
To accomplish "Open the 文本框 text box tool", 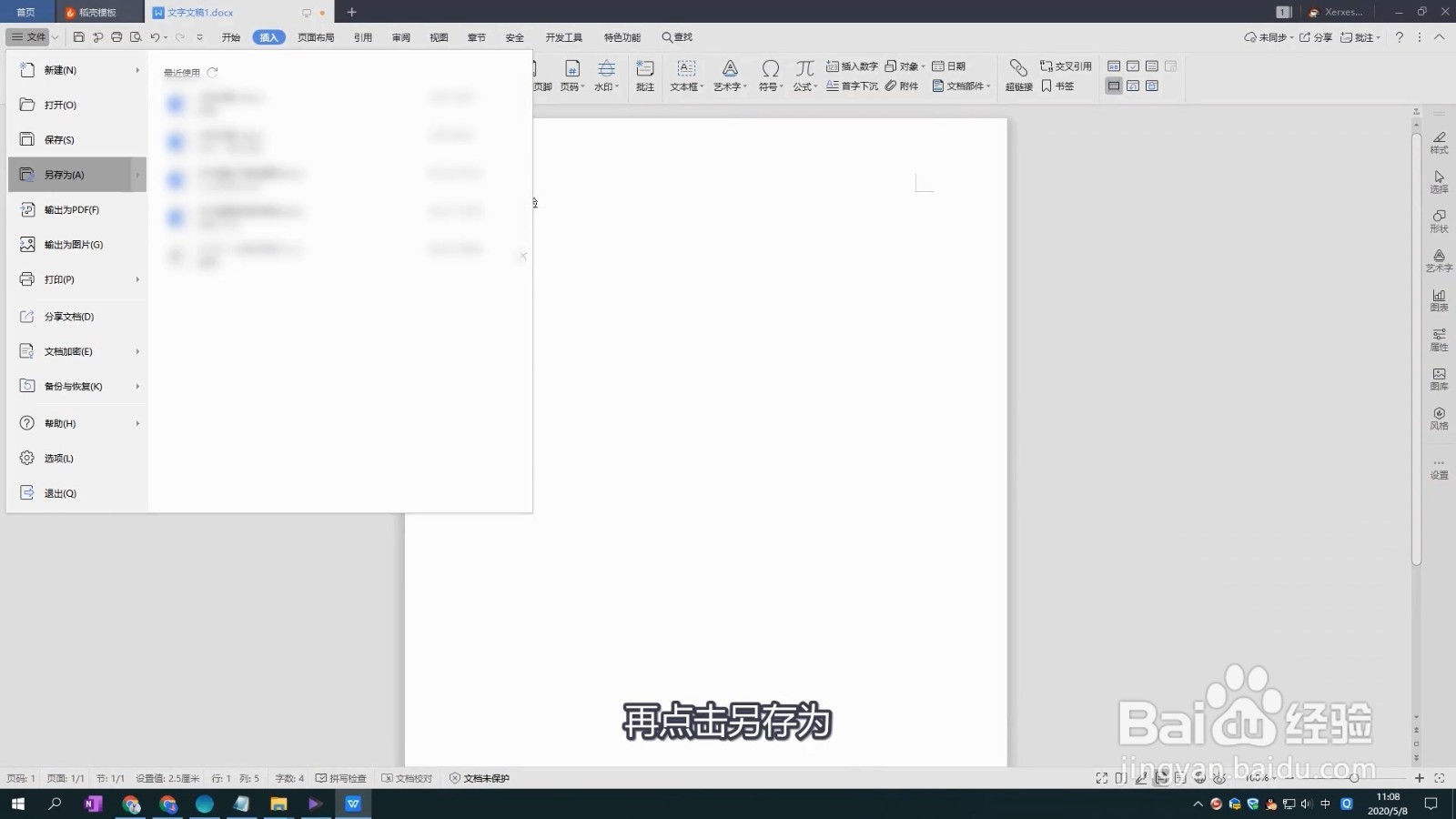I will 687,76.
